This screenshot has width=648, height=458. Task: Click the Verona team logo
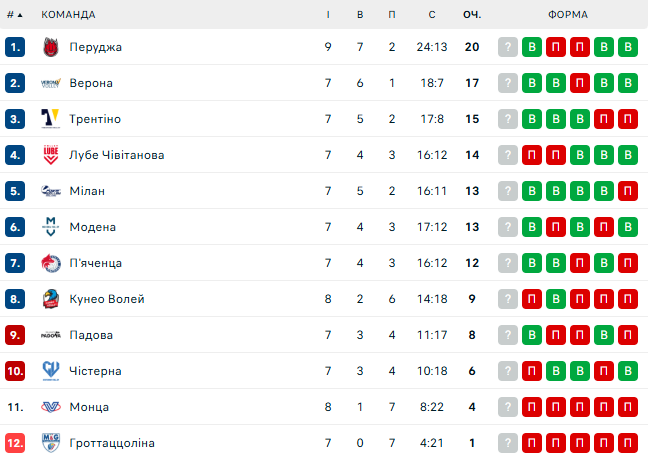point(51,83)
